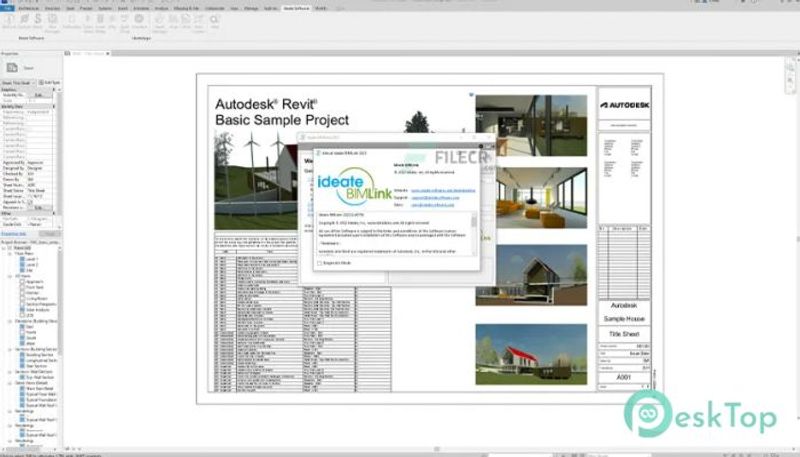The image size is (800, 457).
Task: Switch to the Annotate ribbon tab
Action: click(x=141, y=8)
